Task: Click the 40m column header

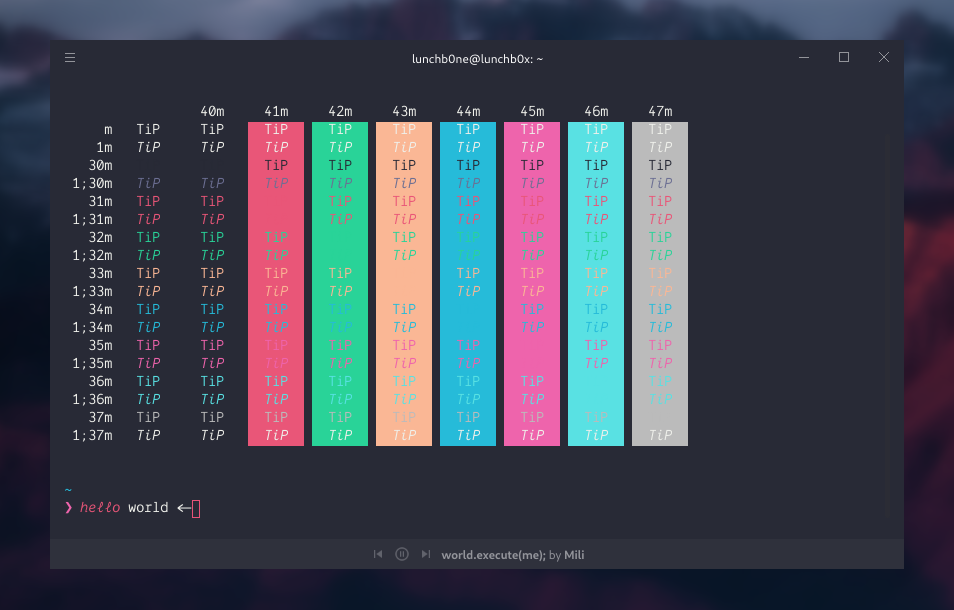Action: (212, 111)
